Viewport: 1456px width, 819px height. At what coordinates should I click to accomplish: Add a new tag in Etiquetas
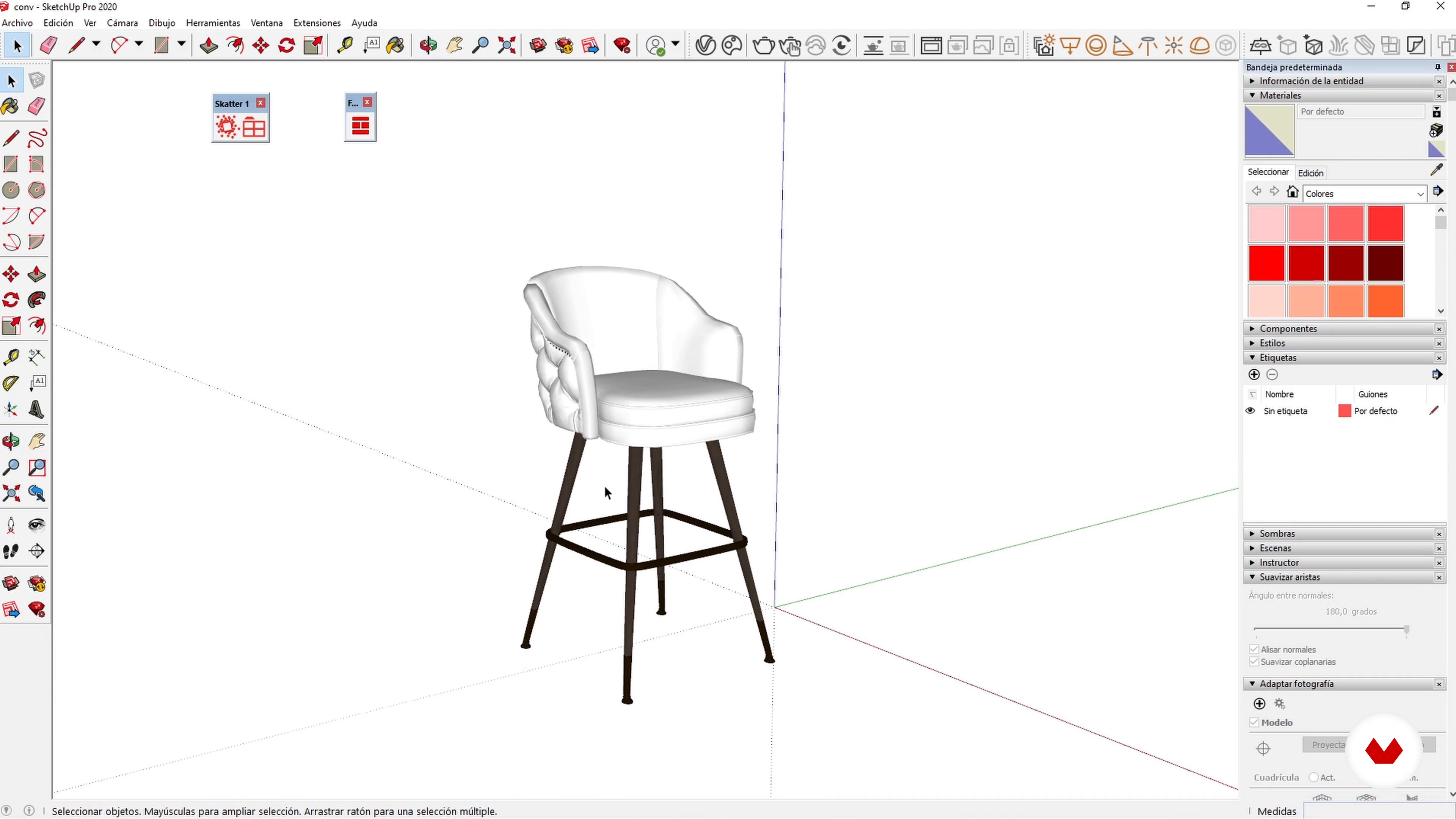[x=1254, y=374]
